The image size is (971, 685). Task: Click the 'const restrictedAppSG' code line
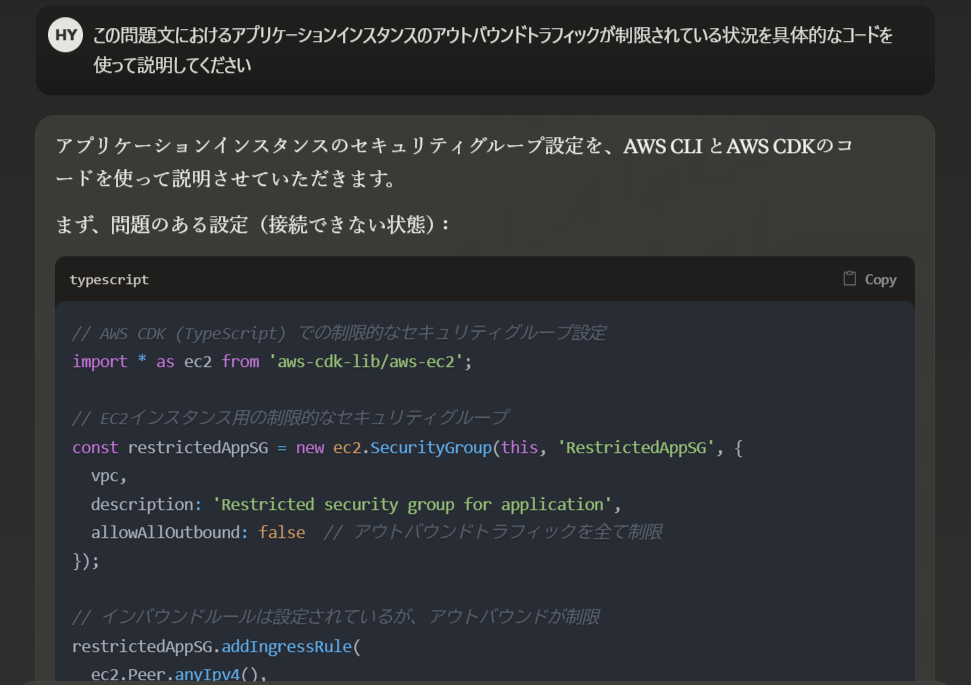(x=407, y=447)
